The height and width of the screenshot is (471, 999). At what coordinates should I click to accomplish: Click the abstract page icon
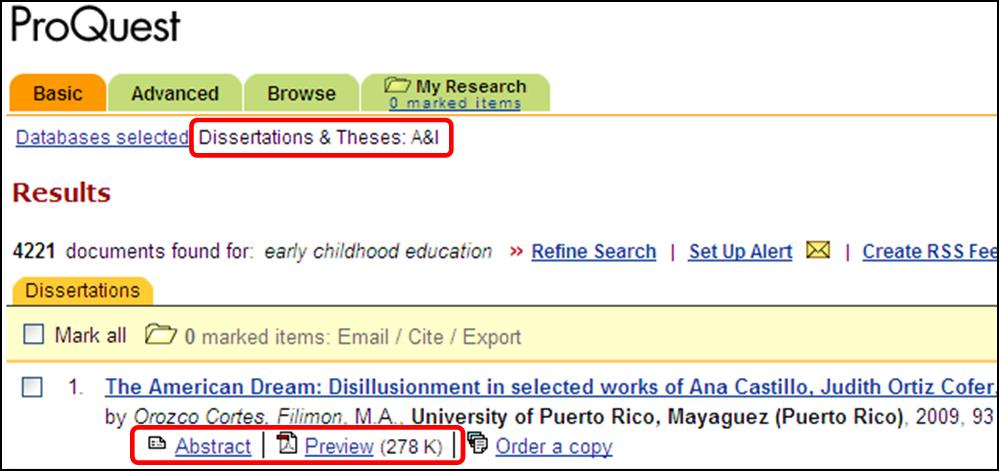pyautogui.click(x=156, y=444)
